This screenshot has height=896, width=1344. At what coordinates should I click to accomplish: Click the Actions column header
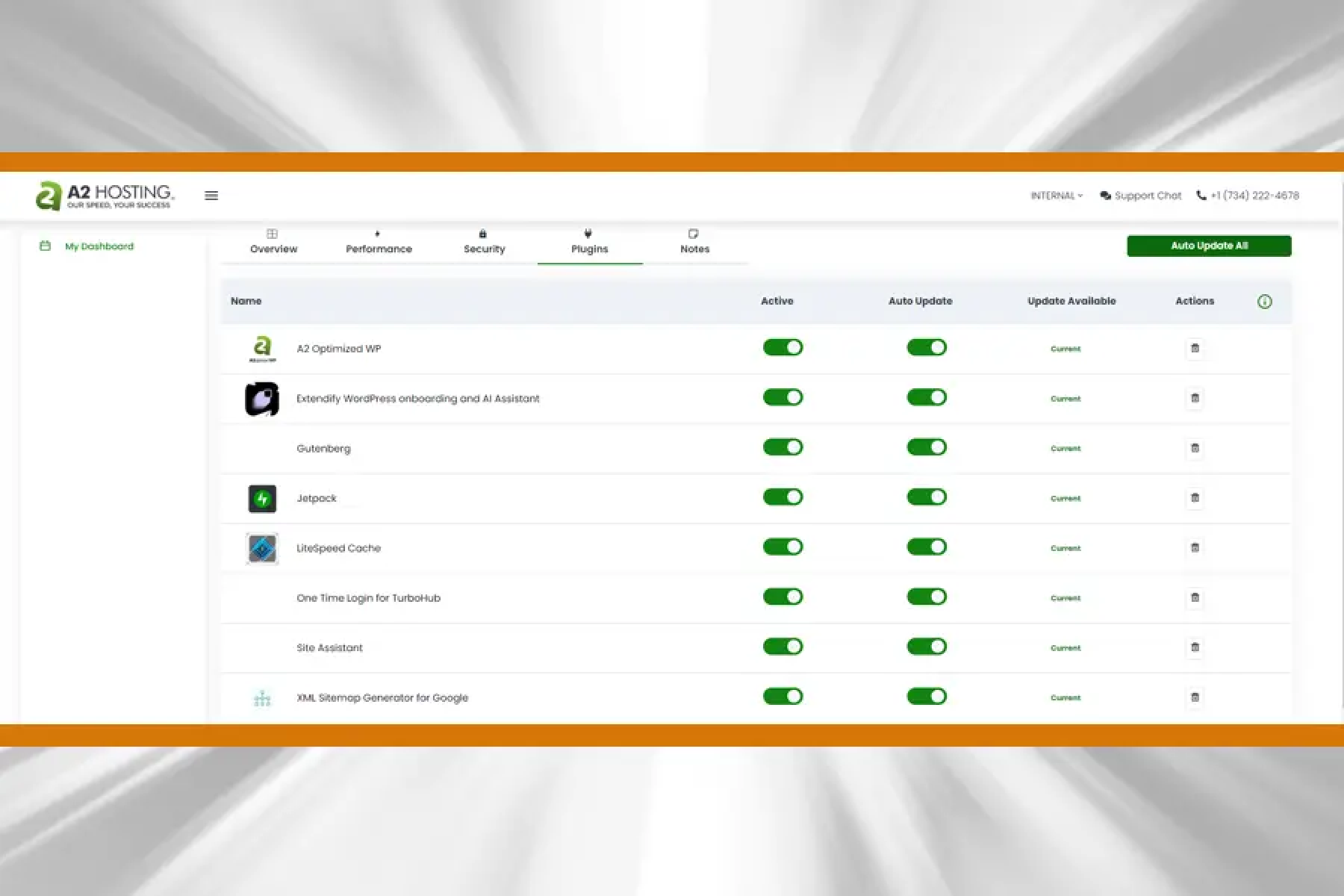pyautogui.click(x=1195, y=301)
